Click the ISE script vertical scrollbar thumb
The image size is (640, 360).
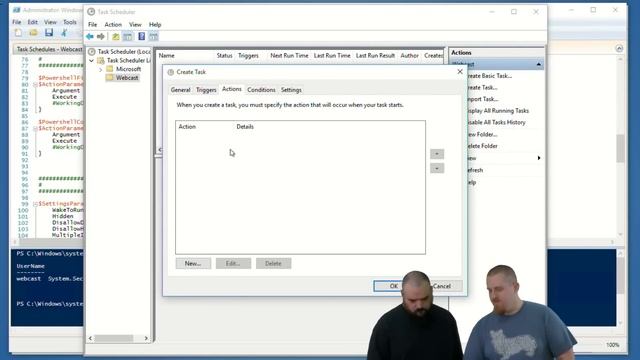(x=620, y=149)
